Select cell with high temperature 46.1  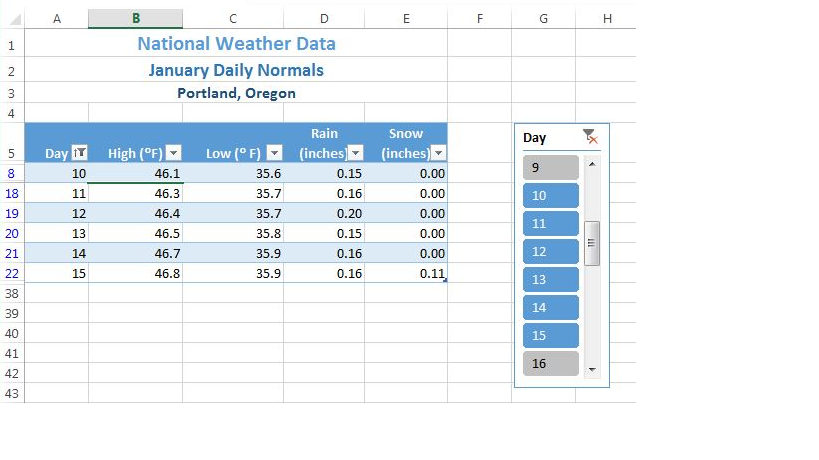[x=136, y=173]
